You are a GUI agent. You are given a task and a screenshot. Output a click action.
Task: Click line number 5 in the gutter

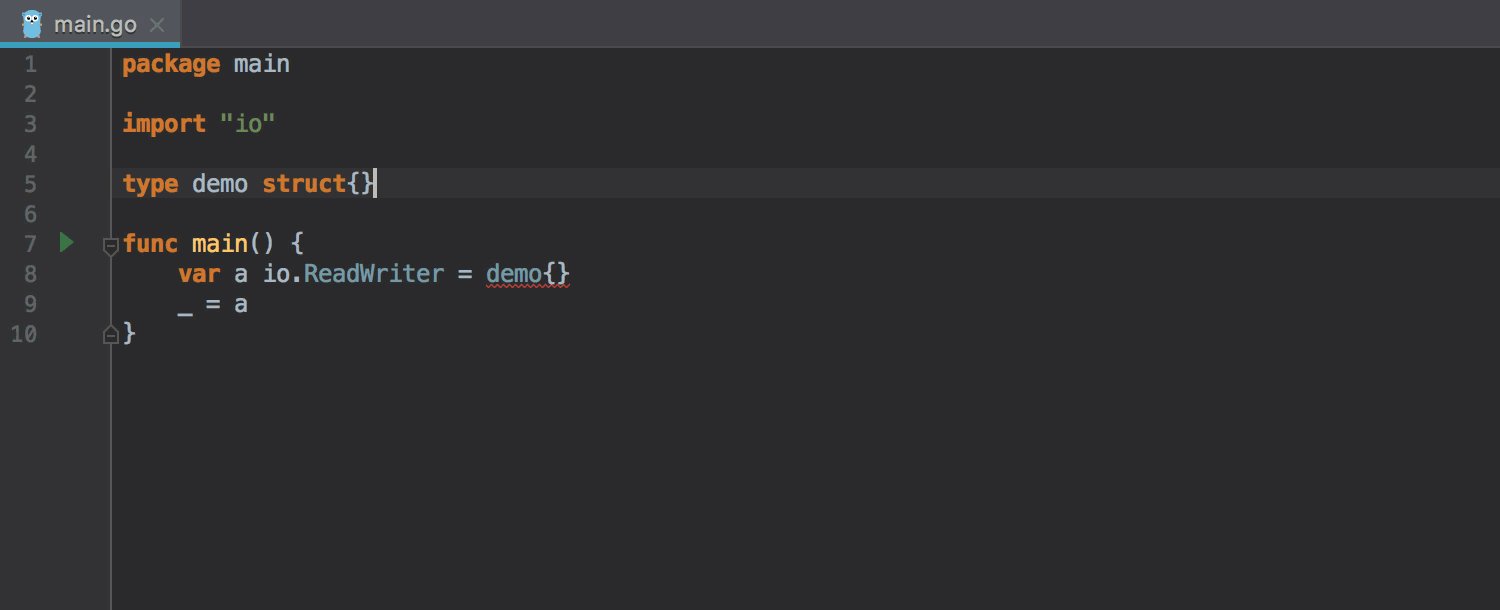click(29, 184)
